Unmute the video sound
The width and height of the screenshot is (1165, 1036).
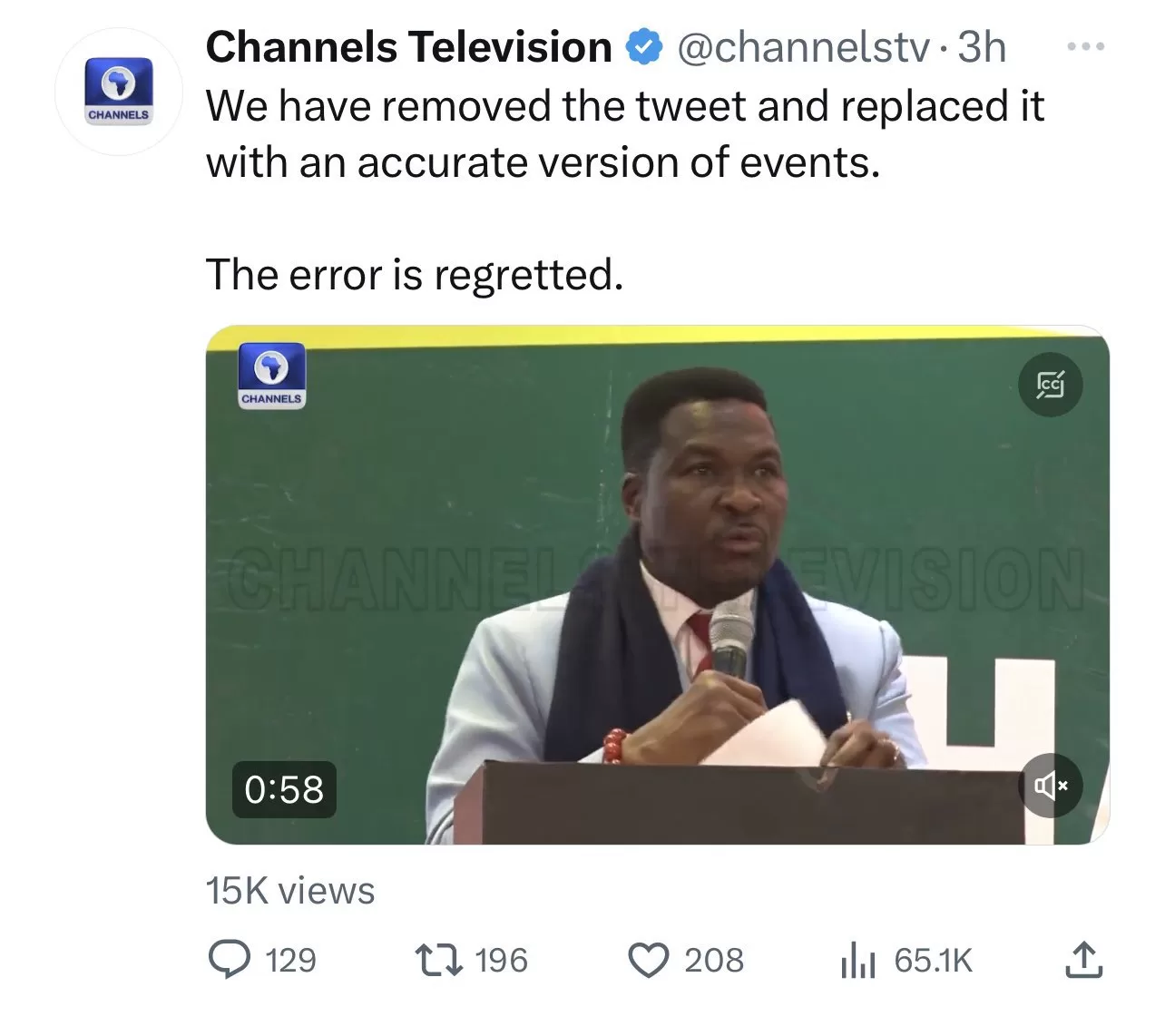click(x=1050, y=786)
